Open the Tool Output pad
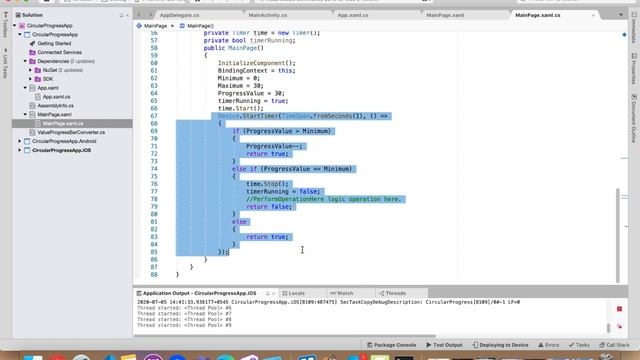Screen dimensions: 640x360 click(444, 345)
